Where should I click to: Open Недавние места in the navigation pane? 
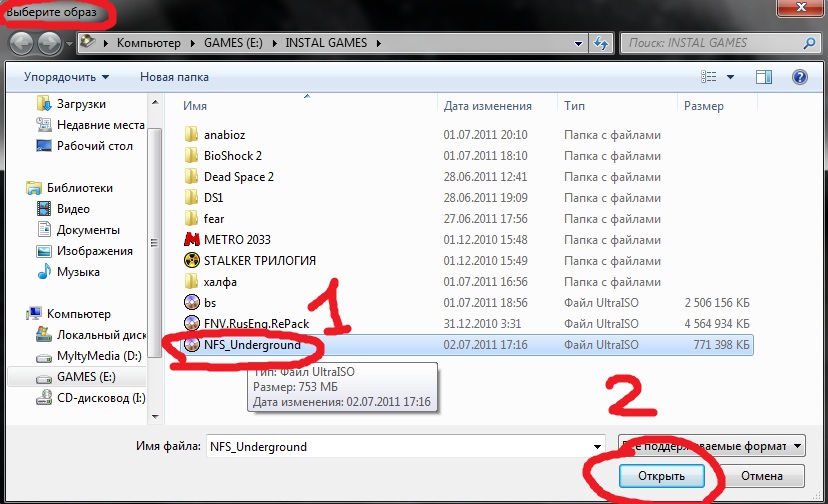[x=100, y=125]
